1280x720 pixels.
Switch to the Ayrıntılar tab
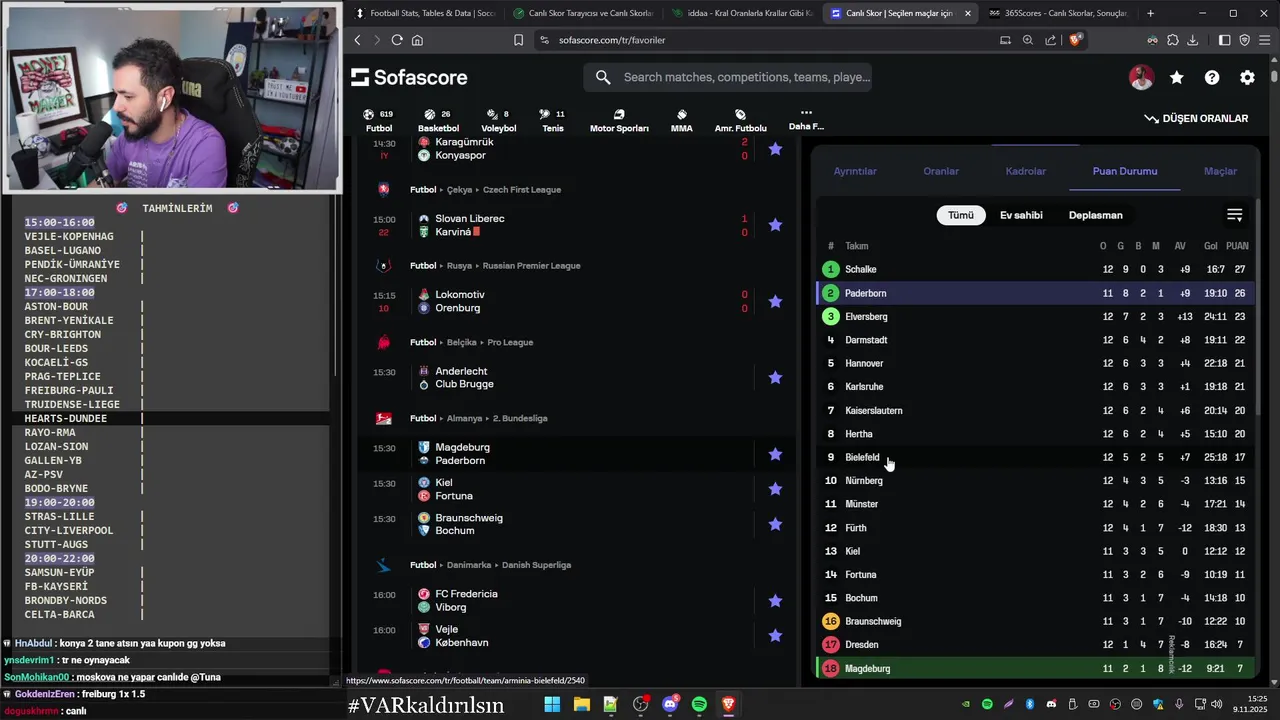pyautogui.click(x=855, y=171)
